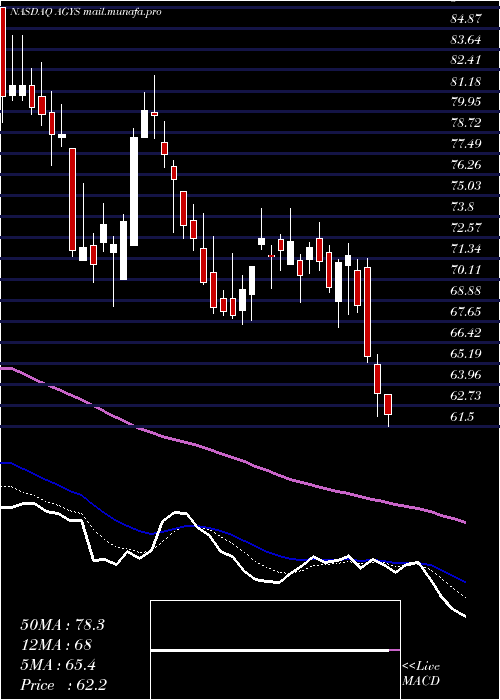The height and width of the screenshot is (700, 500).
Task: Click the 66.42 price axis label
Action: [x=466, y=332]
